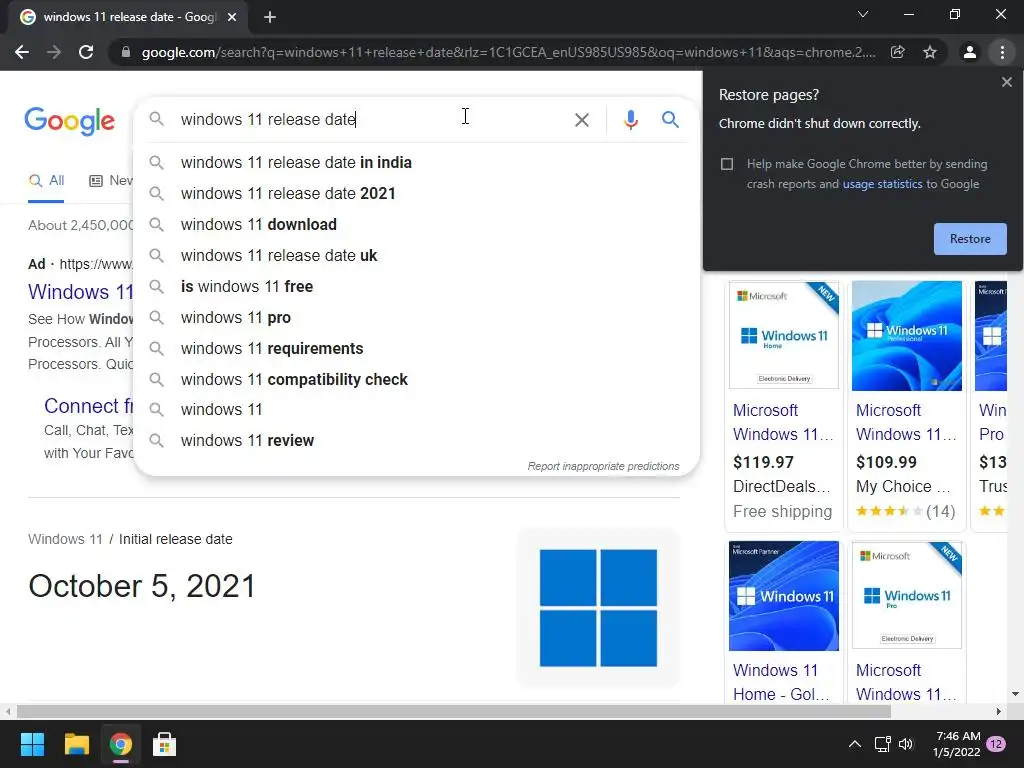Select the All results tab
The width and height of the screenshot is (1024, 768).
pyautogui.click(x=46, y=181)
